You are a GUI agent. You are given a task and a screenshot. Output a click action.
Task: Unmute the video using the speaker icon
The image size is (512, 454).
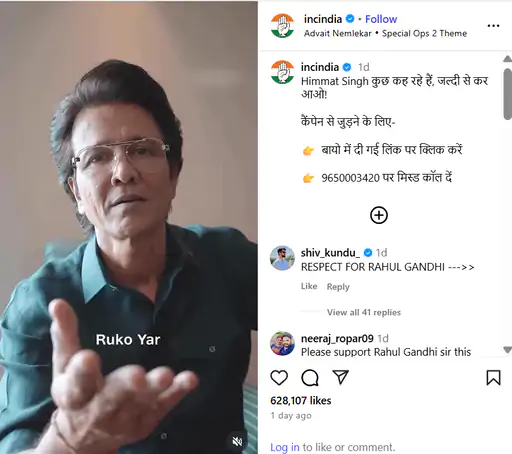[x=237, y=442]
